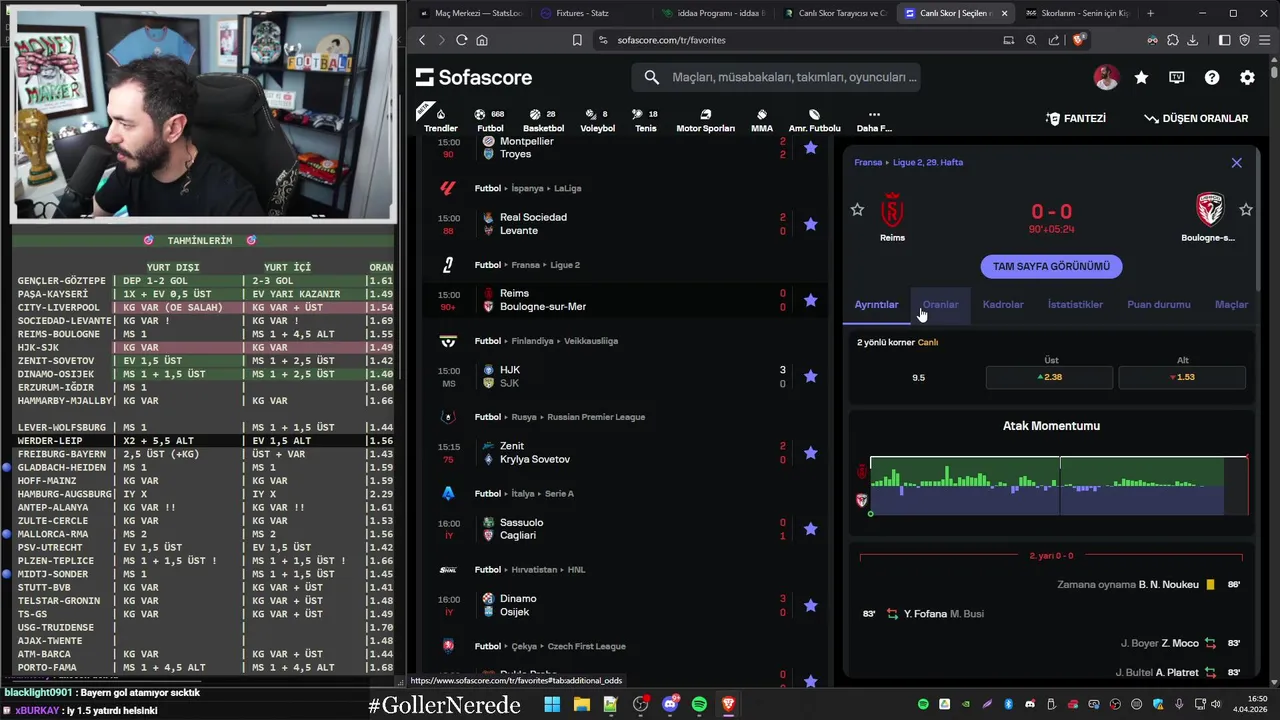Select the Tenis sport category
This screenshot has width=1280, height=720.
click(646, 120)
